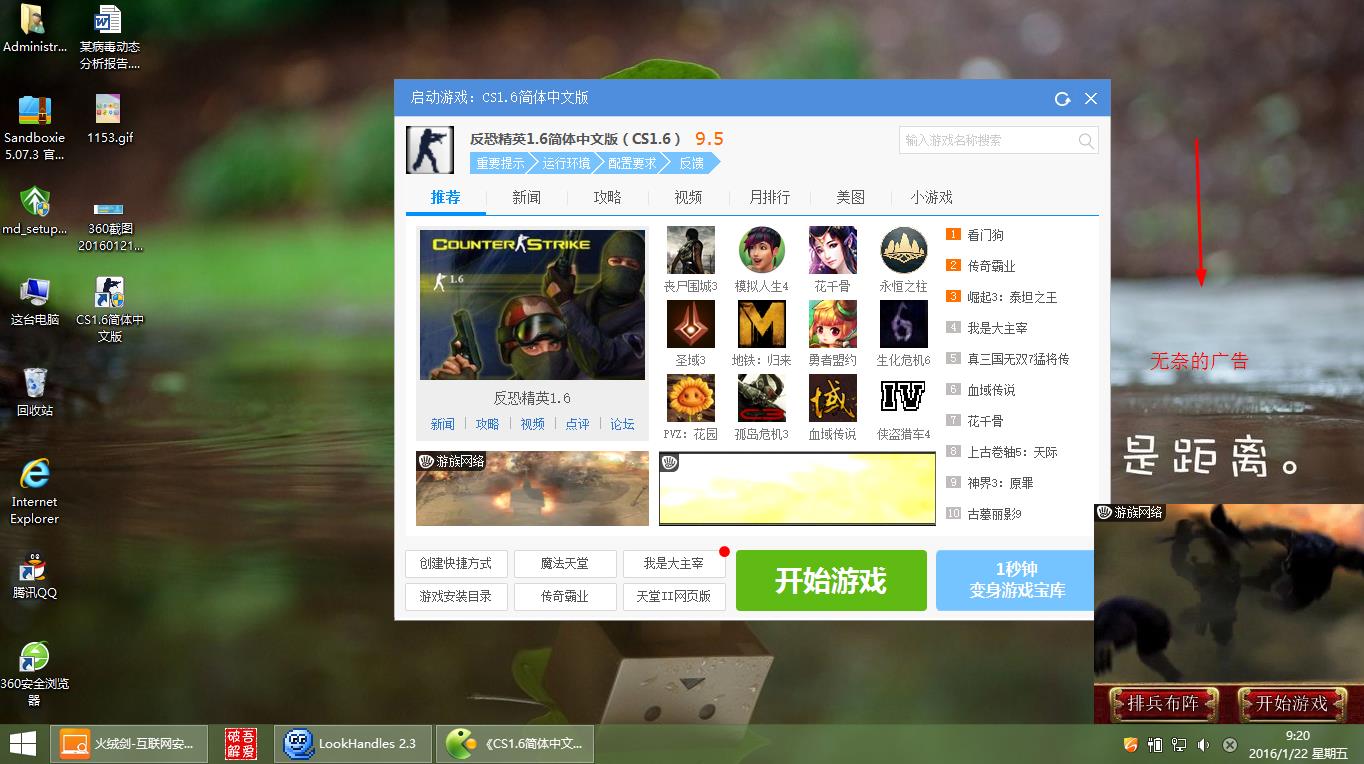Click the 配置要求 breadcrumb button
Image resolution: width=1364 pixels, height=764 pixels.
coord(633,163)
